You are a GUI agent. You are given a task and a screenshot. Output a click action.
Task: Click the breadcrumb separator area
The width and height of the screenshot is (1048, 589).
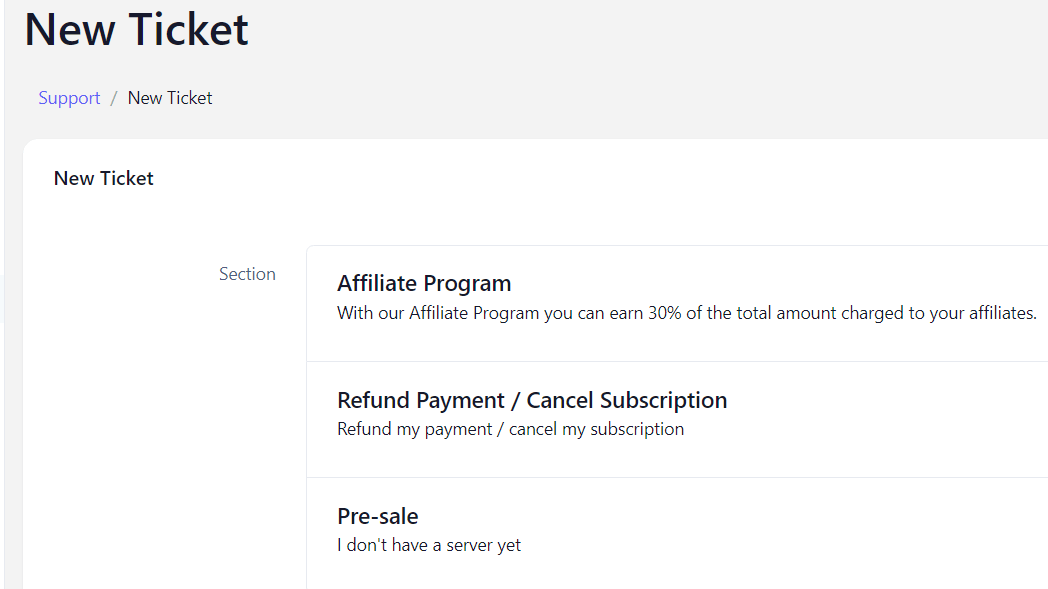114,97
